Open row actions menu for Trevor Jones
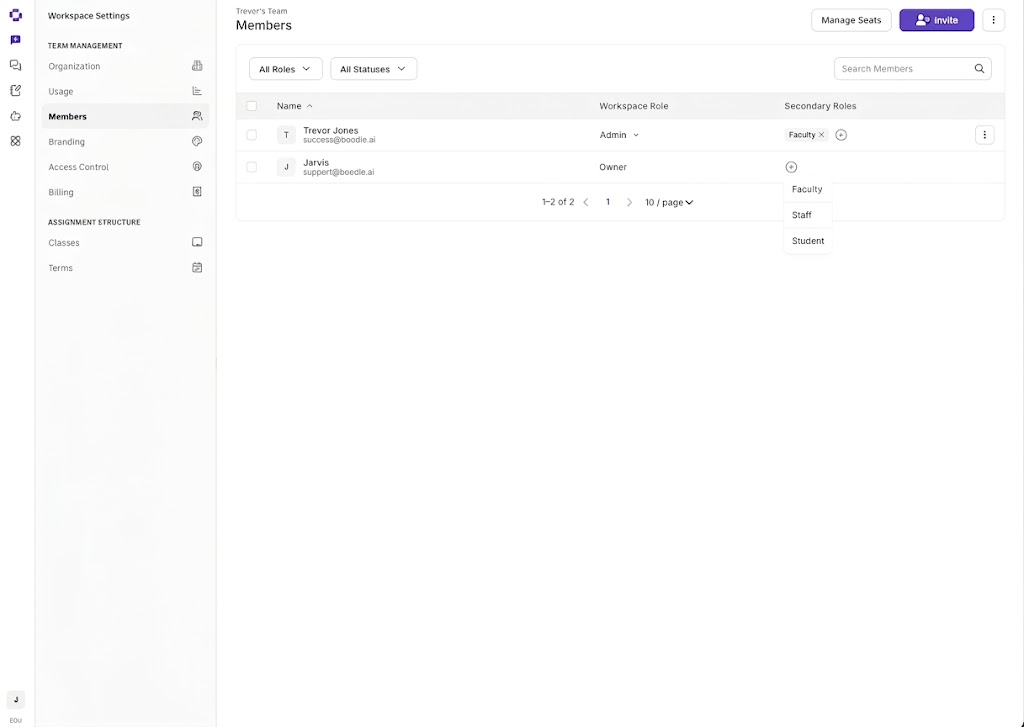This screenshot has width=1024, height=727. [984, 135]
